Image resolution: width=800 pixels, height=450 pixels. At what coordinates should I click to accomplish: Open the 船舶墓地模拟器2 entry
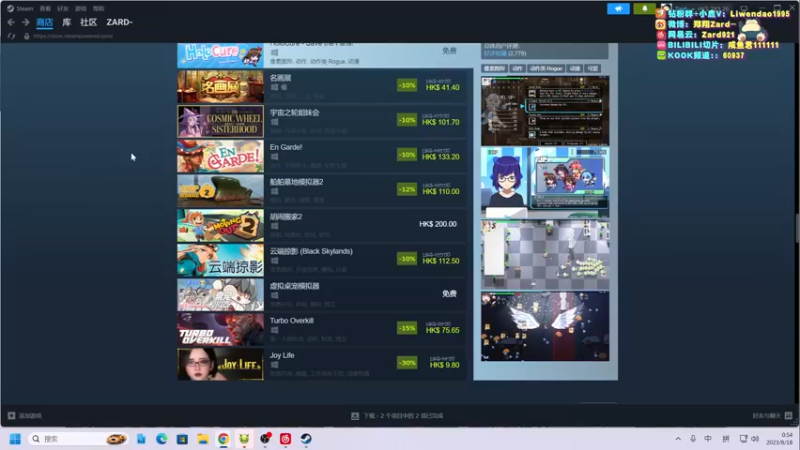point(322,191)
